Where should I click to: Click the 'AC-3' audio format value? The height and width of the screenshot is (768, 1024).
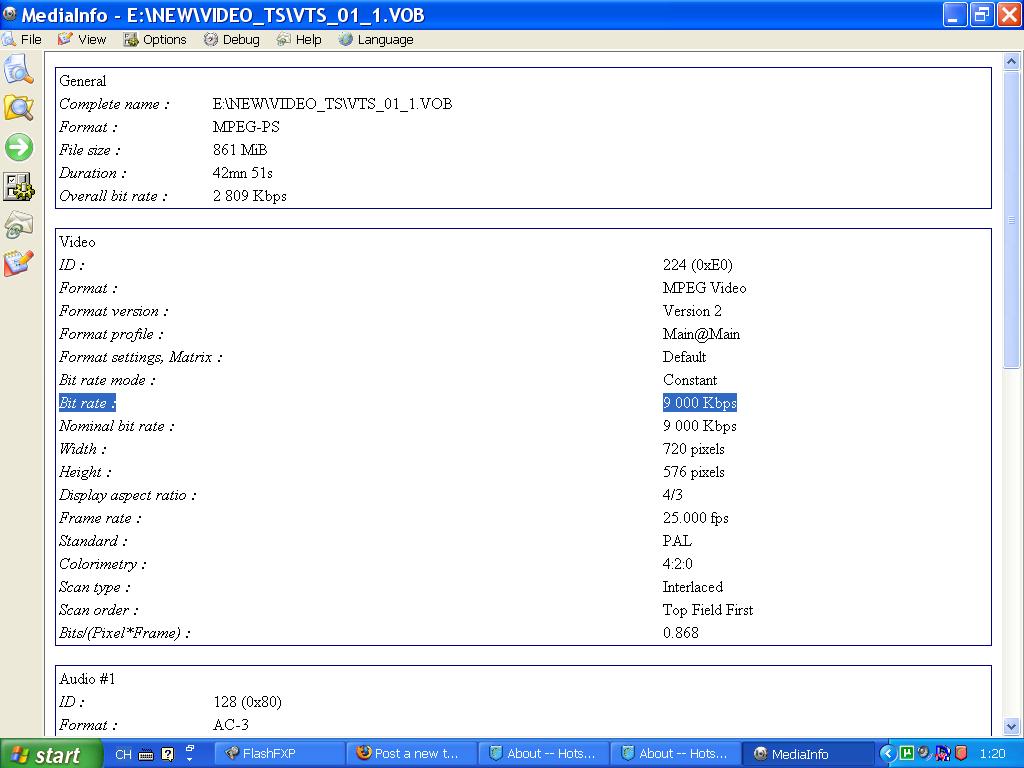(x=231, y=725)
